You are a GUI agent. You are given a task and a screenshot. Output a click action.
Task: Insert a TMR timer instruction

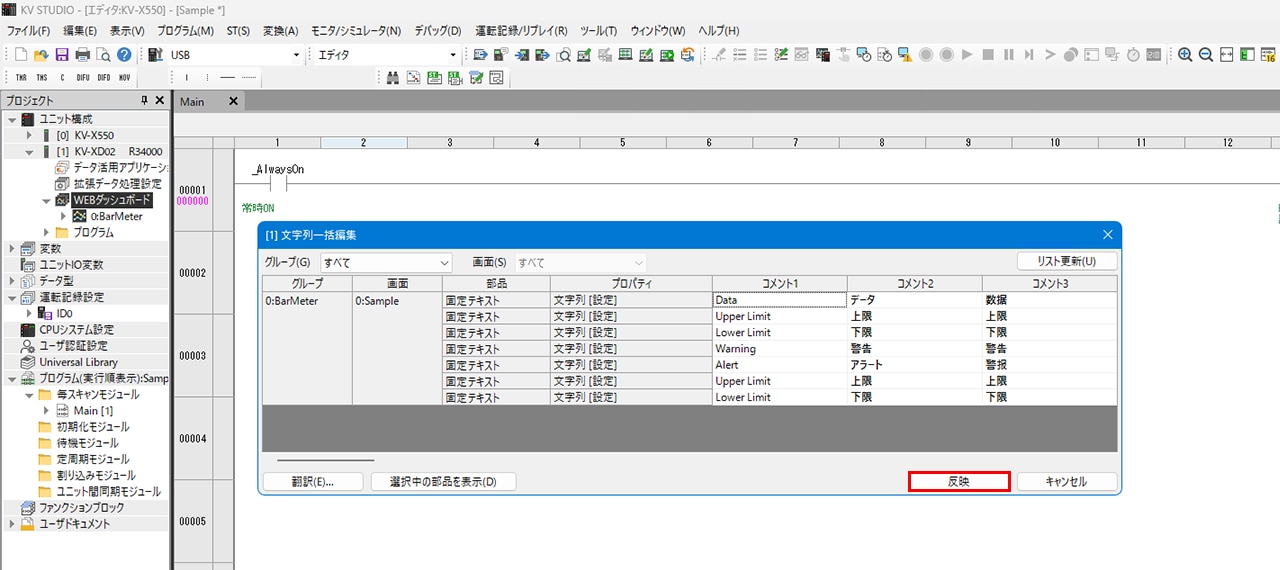[x=21, y=77]
